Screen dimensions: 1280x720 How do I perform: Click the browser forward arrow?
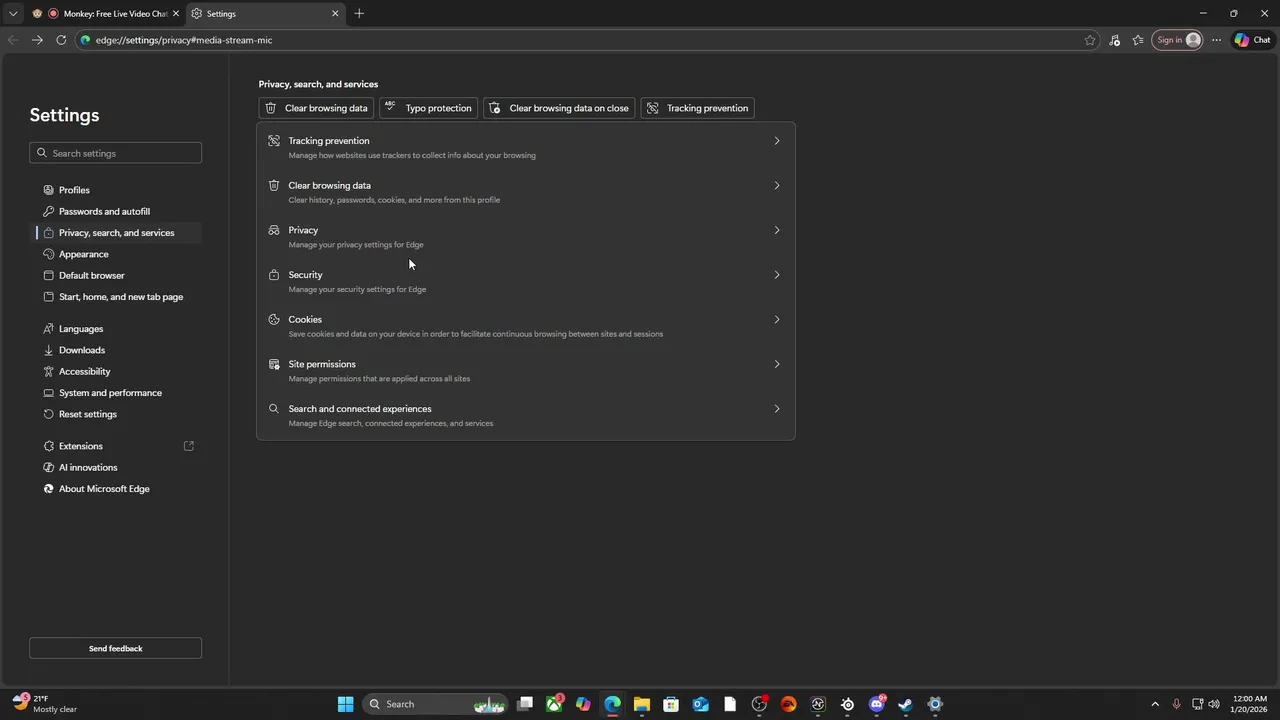(37, 40)
